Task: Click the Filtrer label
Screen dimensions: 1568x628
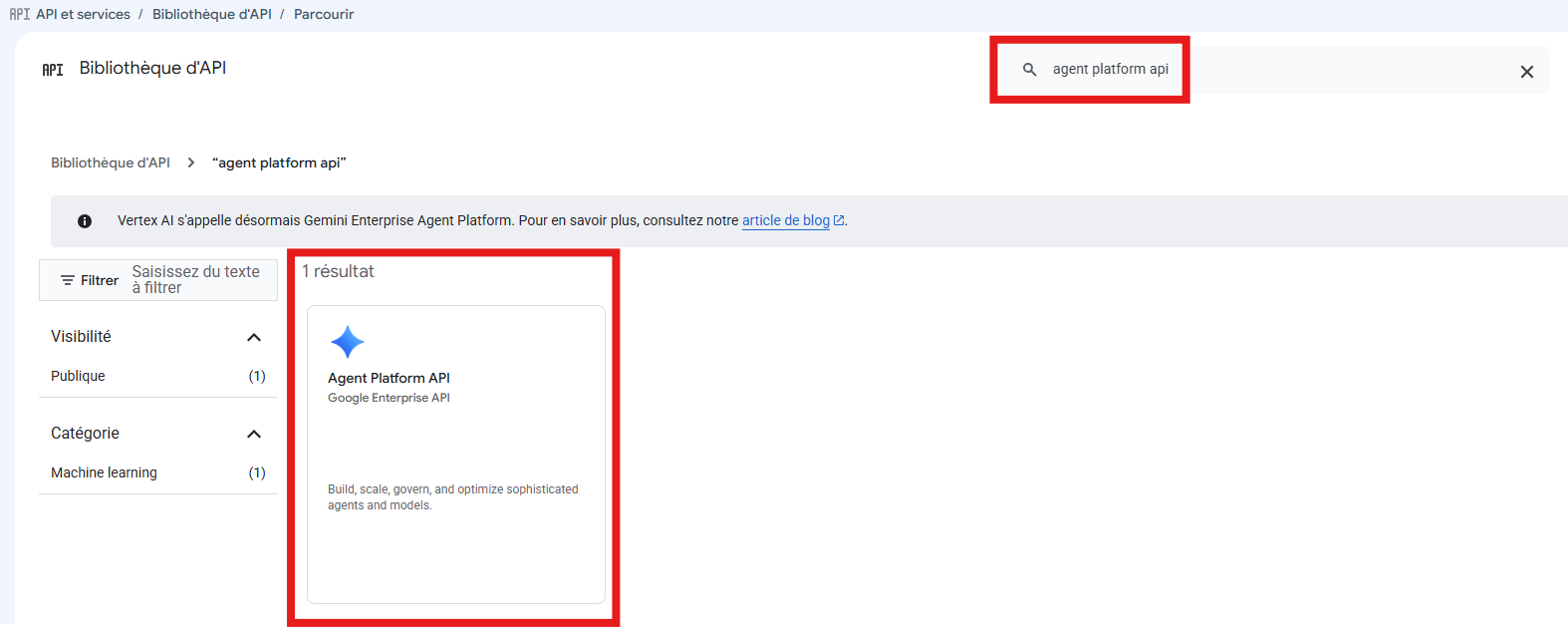Action: (x=100, y=280)
